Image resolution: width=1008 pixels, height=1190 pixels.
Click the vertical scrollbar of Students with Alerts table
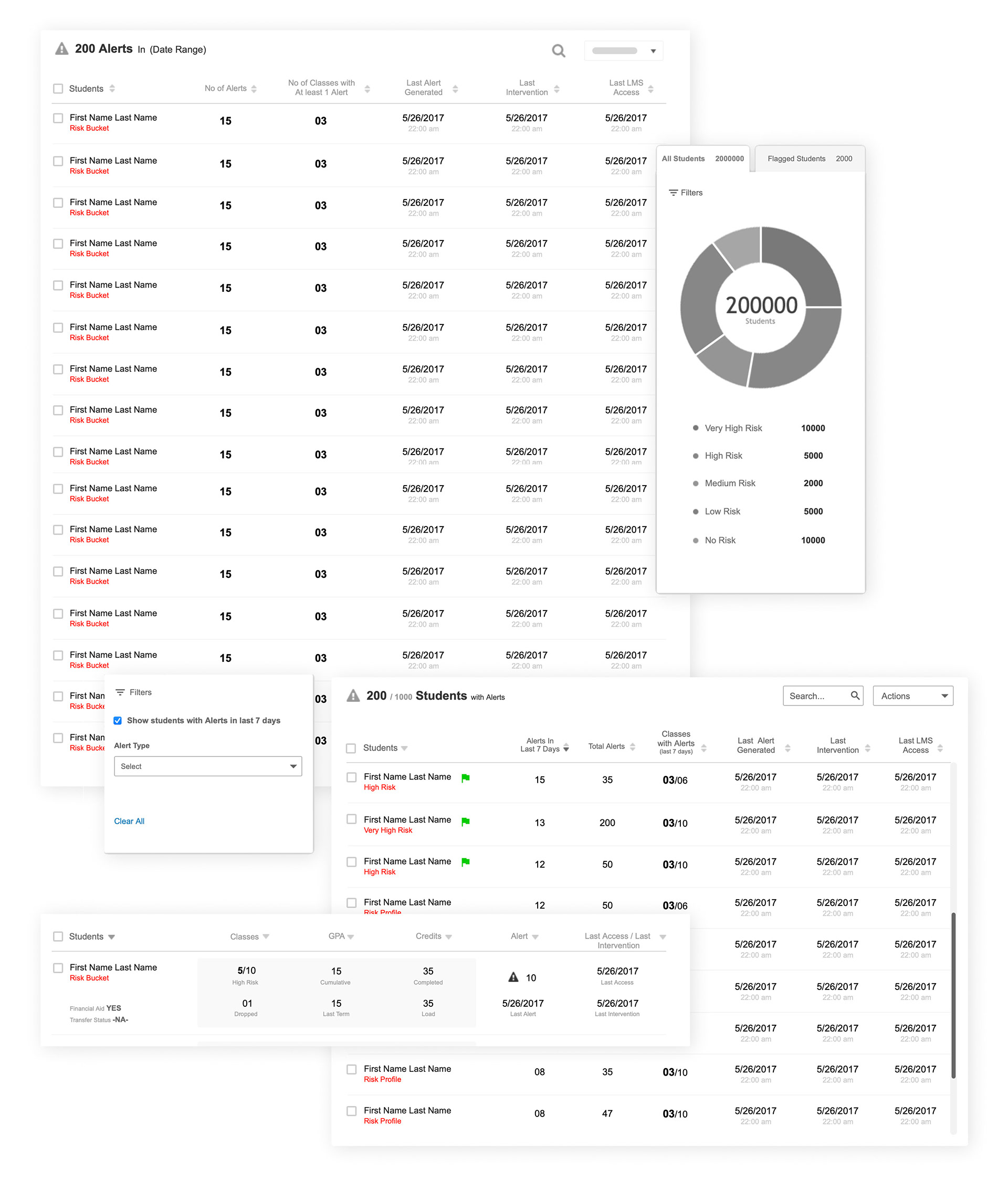click(x=953, y=995)
